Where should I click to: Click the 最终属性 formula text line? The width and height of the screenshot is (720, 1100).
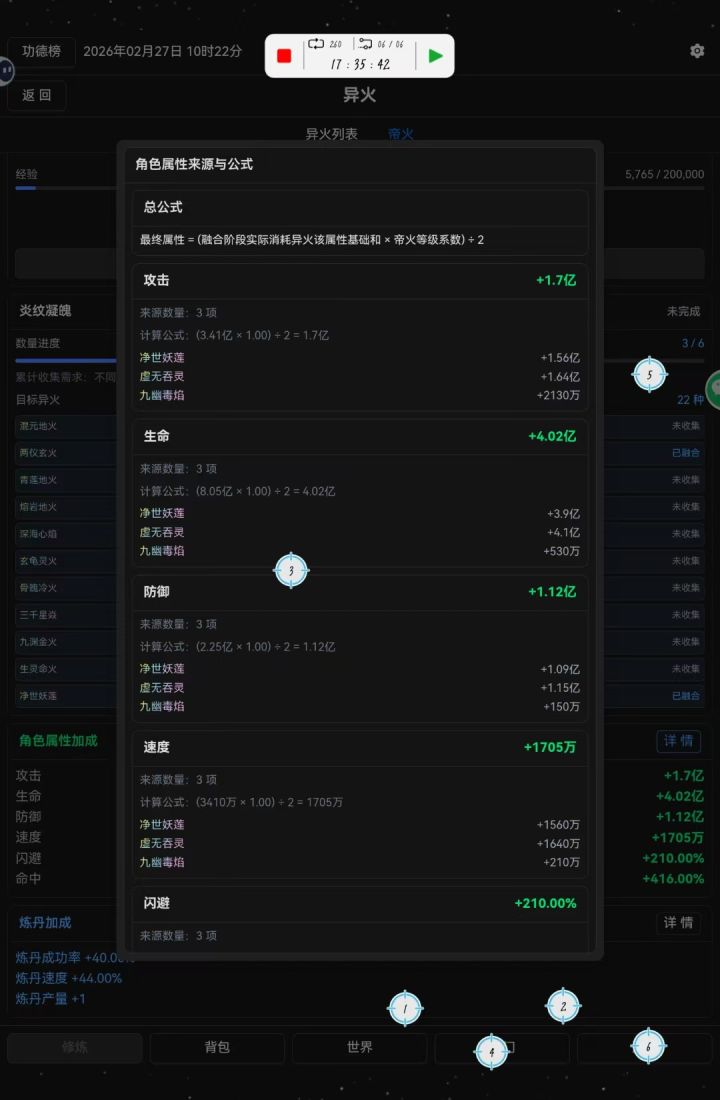pyautogui.click(x=312, y=240)
